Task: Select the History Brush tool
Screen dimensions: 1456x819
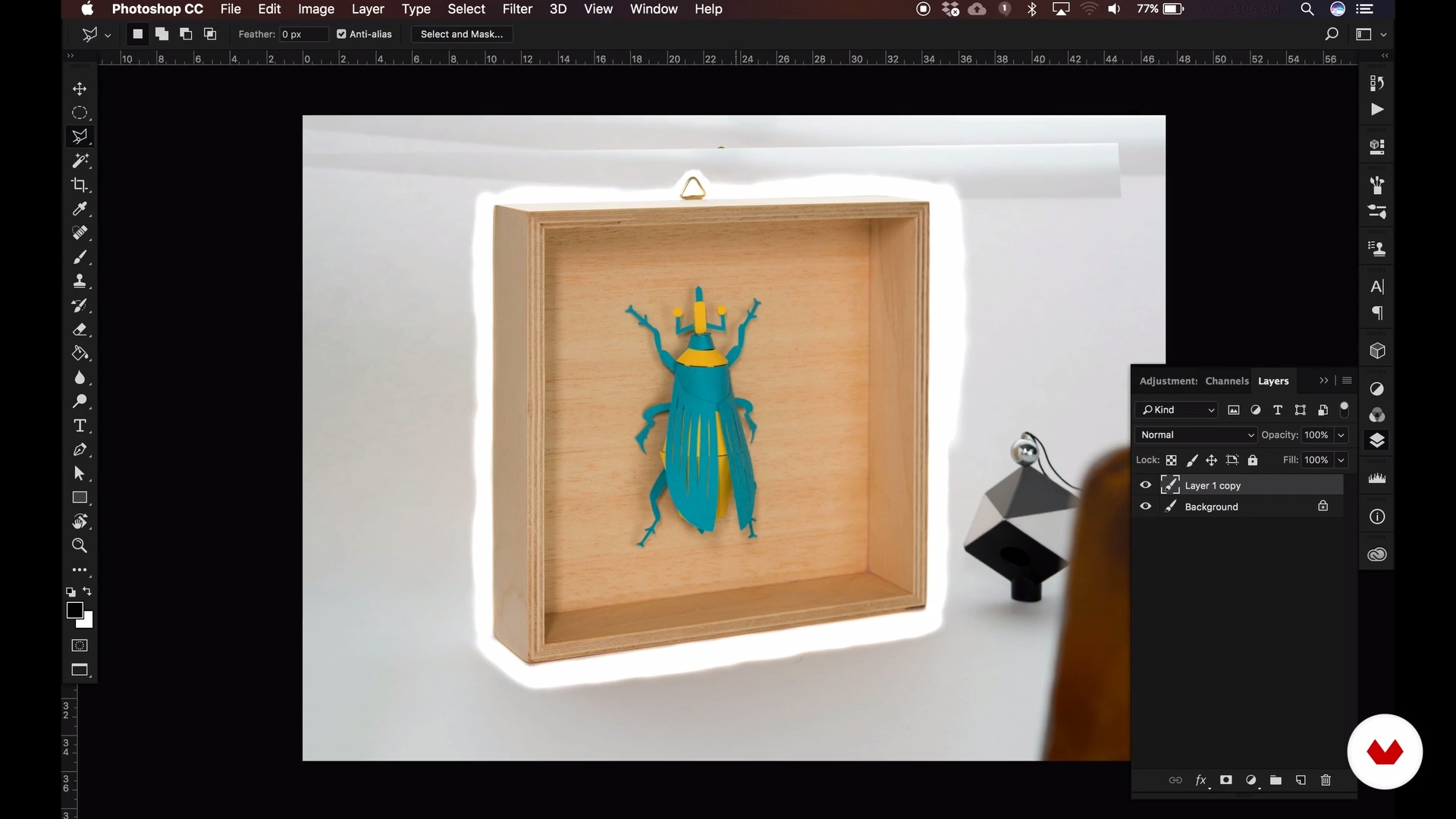Action: 80,306
